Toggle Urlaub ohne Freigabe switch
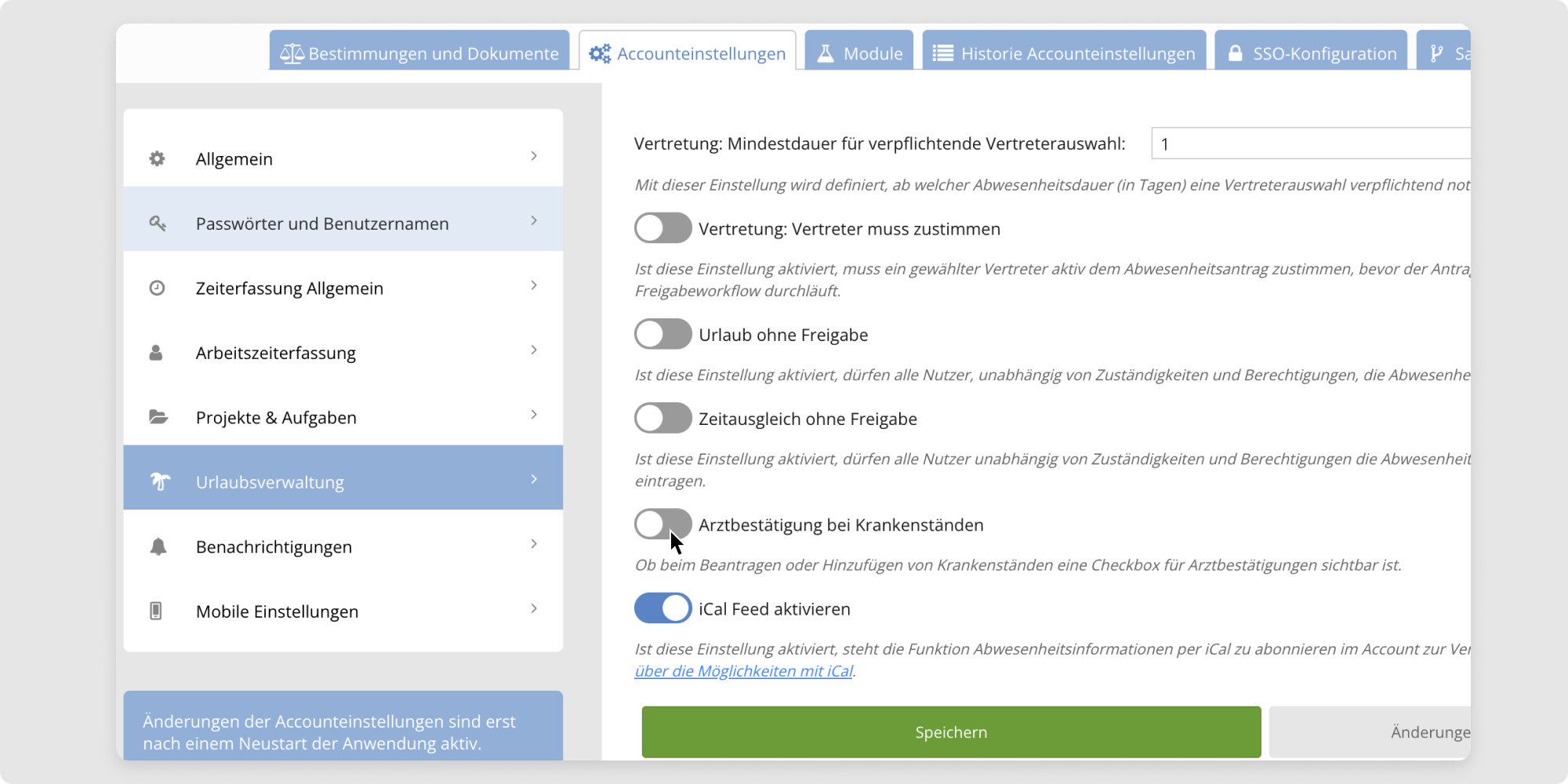Image resolution: width=1568 pixels, height=784 pixels. [662, 335]
